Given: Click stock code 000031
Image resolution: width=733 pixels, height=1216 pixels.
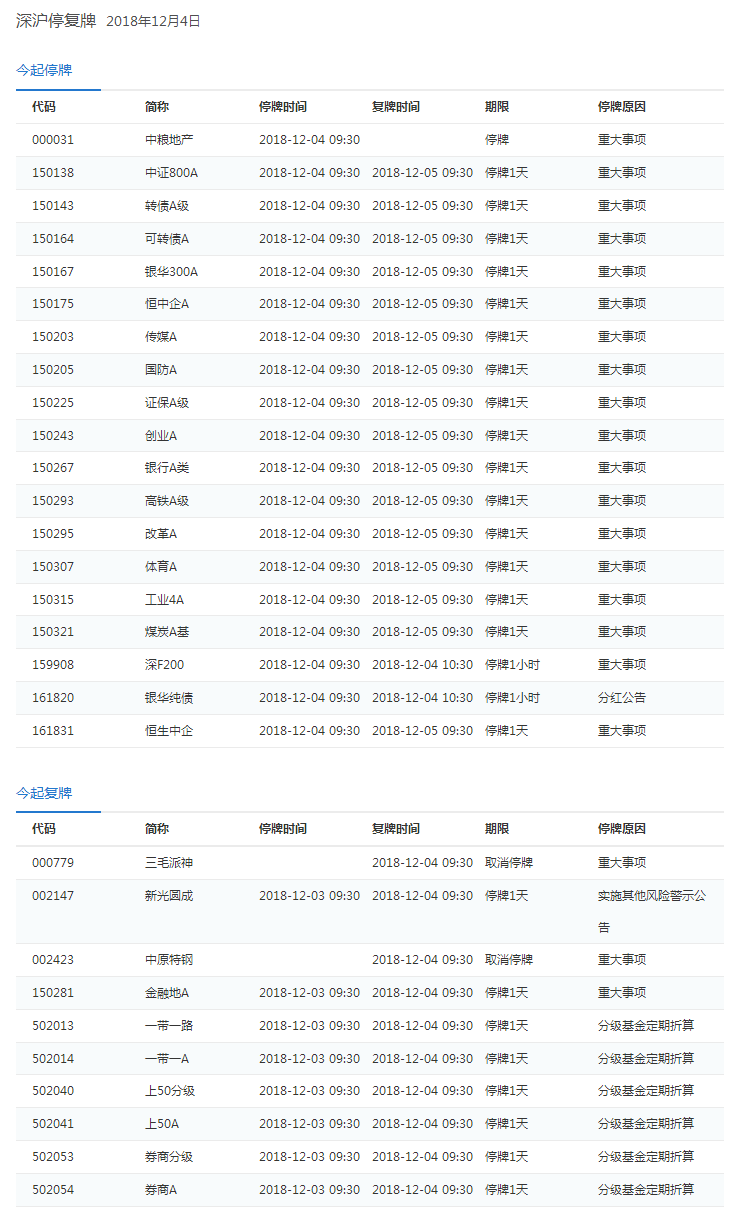Looking at the screenshot, I should [x=53, y=140].
